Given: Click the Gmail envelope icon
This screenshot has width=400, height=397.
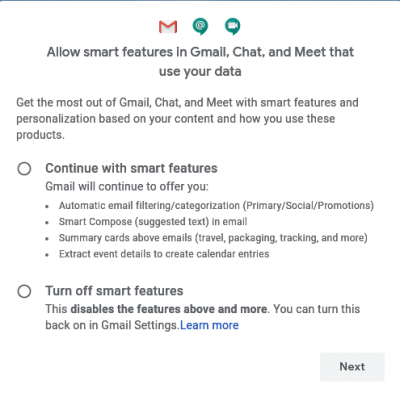Looking at the screenshot, I should pyautogui.click(x=168, y=27).
